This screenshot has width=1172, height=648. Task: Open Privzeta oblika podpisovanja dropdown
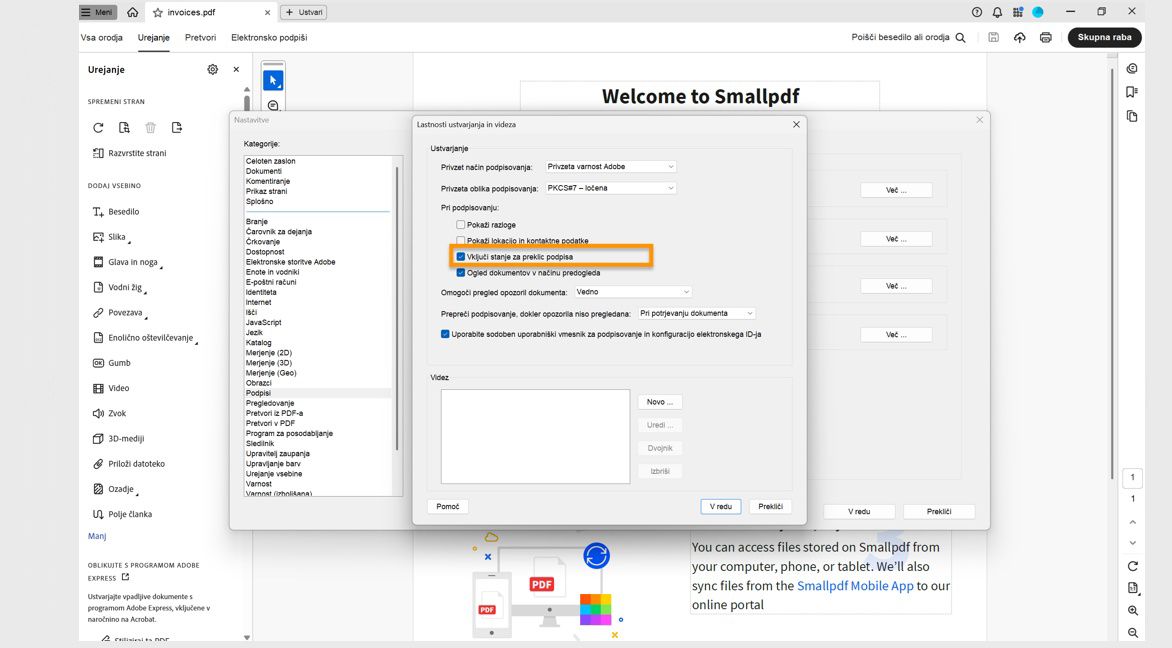click(x=611, y=188)
